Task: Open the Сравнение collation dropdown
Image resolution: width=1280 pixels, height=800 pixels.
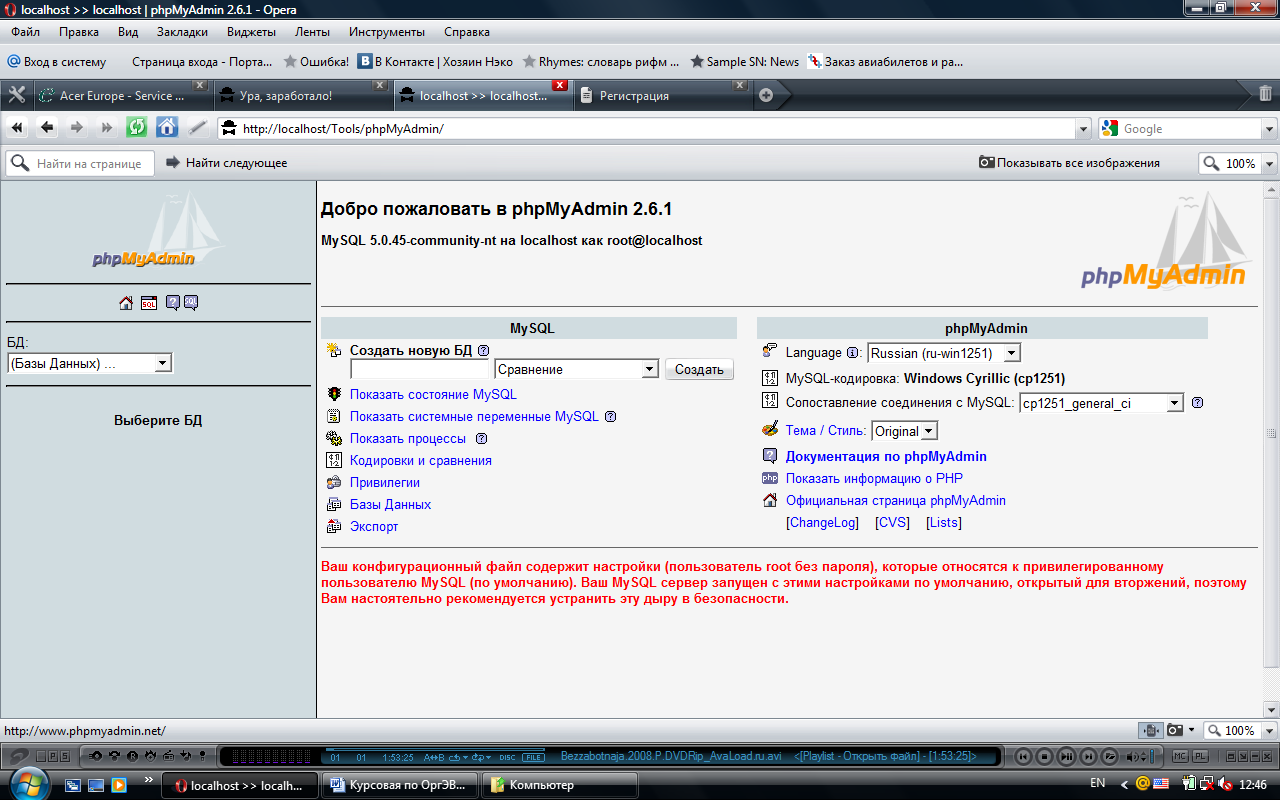Action: 576,369
